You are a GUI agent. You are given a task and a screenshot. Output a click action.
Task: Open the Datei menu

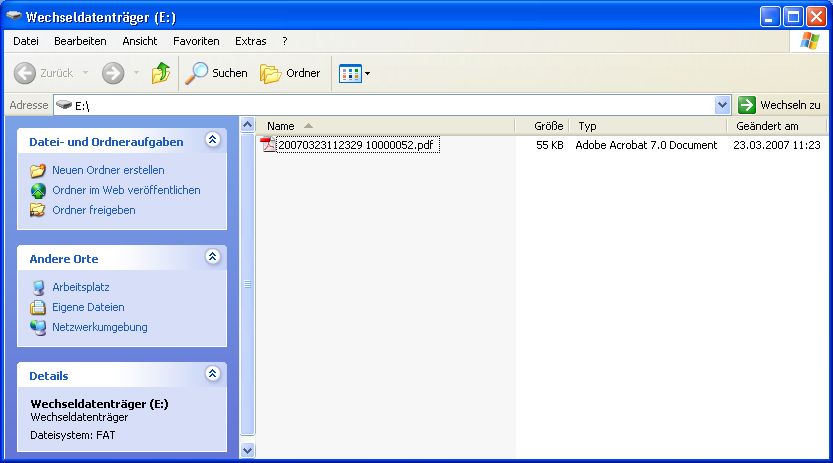(x=26, y=41)
